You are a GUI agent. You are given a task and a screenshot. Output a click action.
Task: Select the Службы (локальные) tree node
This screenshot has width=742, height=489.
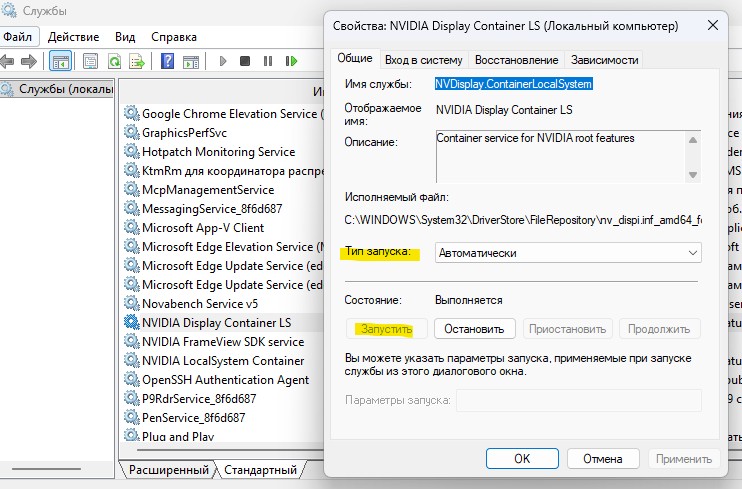(x=57, y=89)
